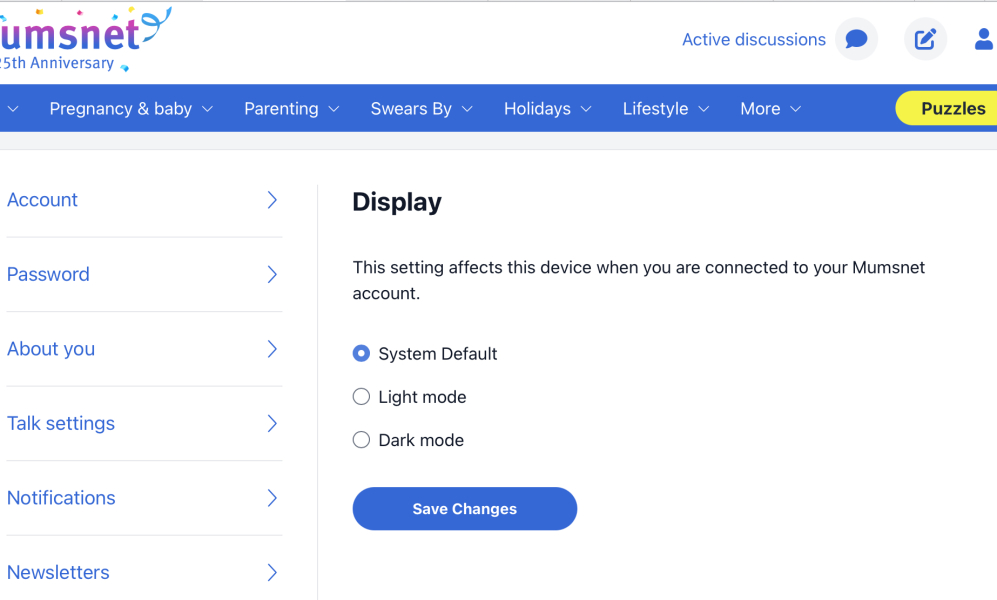Expand the More dropdown in navigation

click(x=770, y=109)
